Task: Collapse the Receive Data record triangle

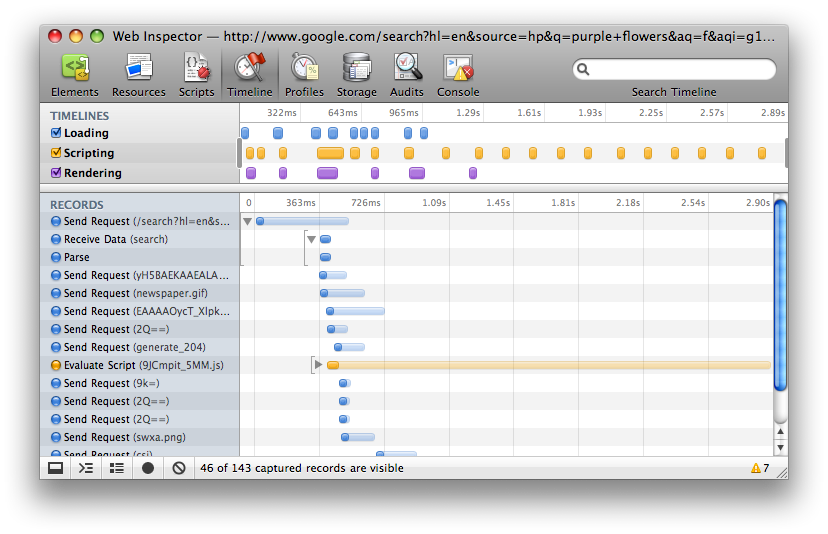Action: coord(311,239)
